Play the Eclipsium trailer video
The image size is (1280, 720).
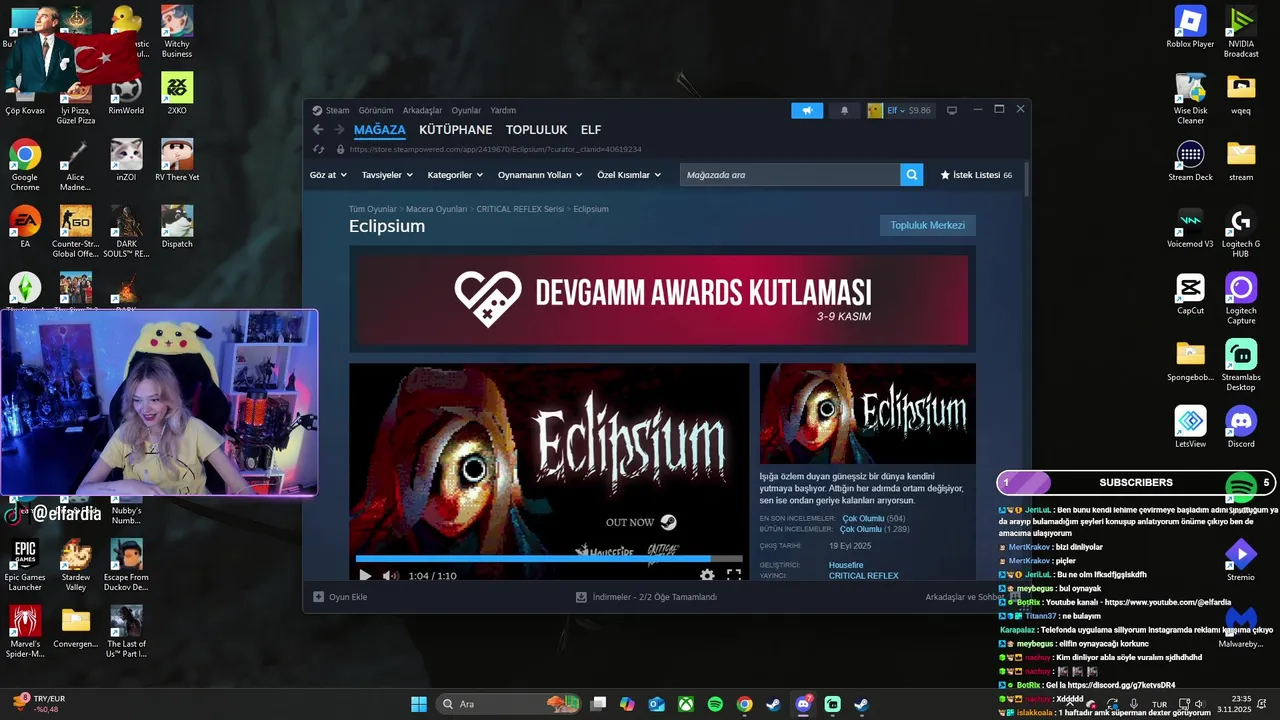pos(364,575)
